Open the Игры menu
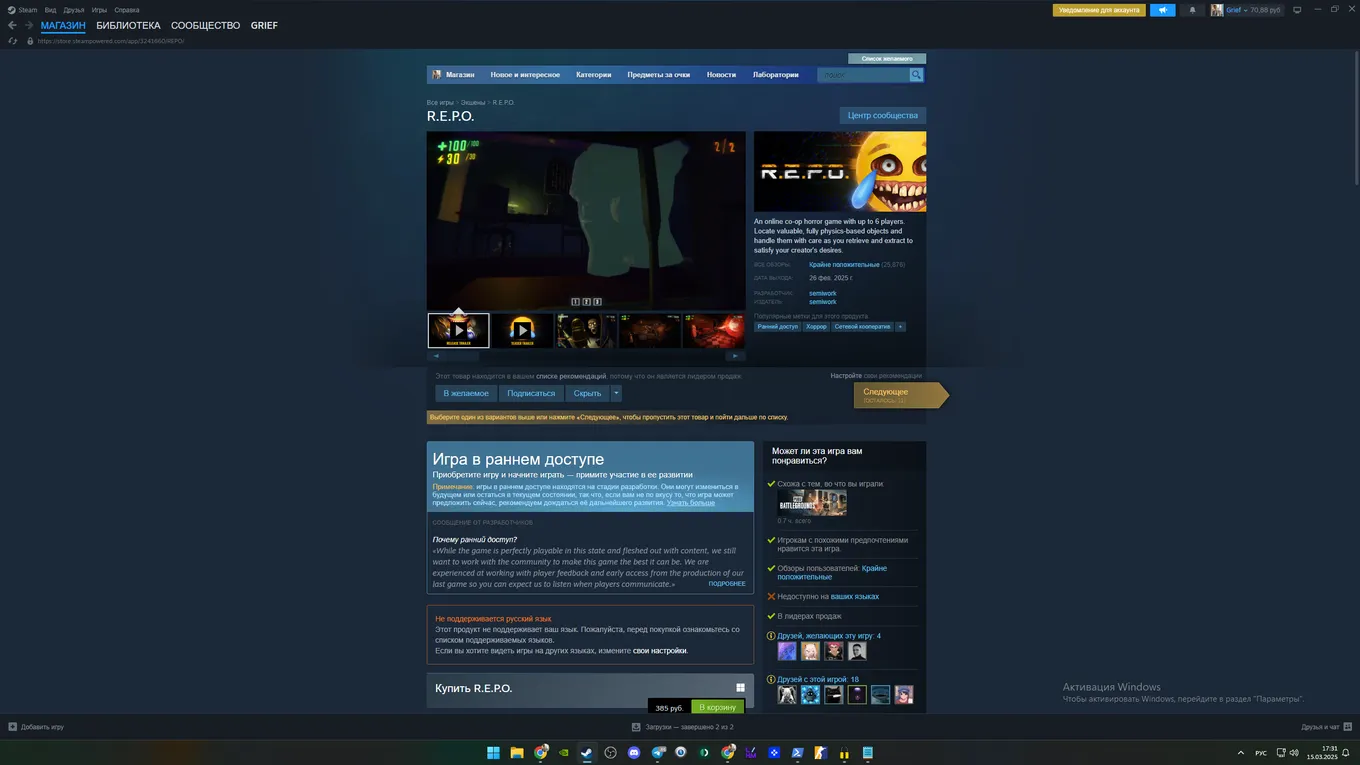The height and width of the screenshot is (765, 1360). pos(99,10)
